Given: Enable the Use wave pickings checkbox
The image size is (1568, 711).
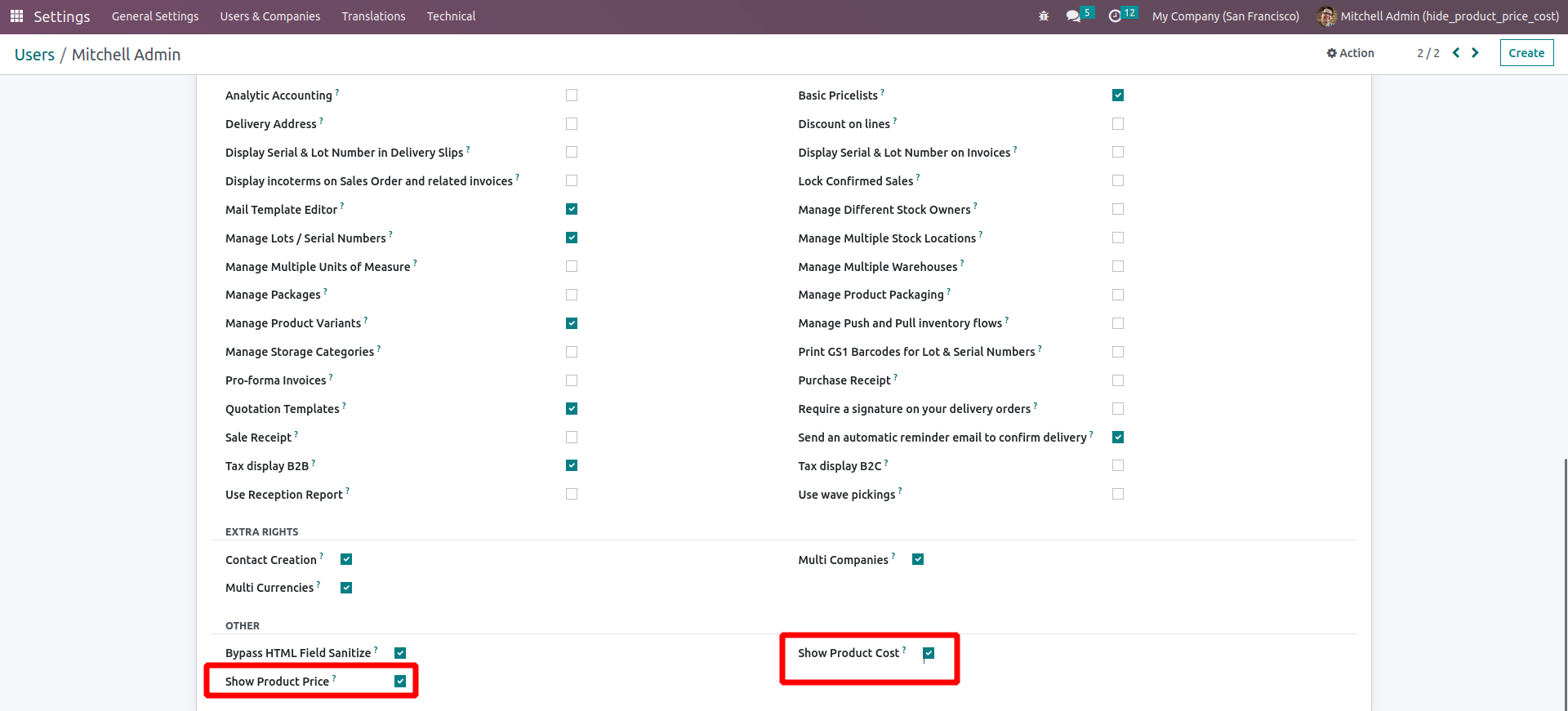Looking at the screenshot, I should tap(1118, 494).
